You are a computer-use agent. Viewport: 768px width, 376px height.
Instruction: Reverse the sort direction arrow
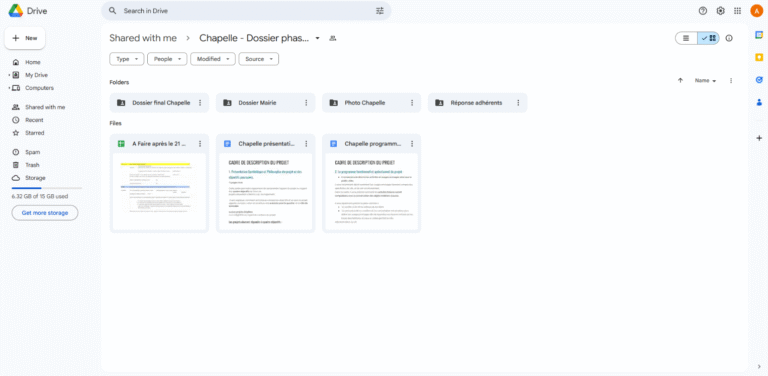pyautogui.click(x=680, y=81)
